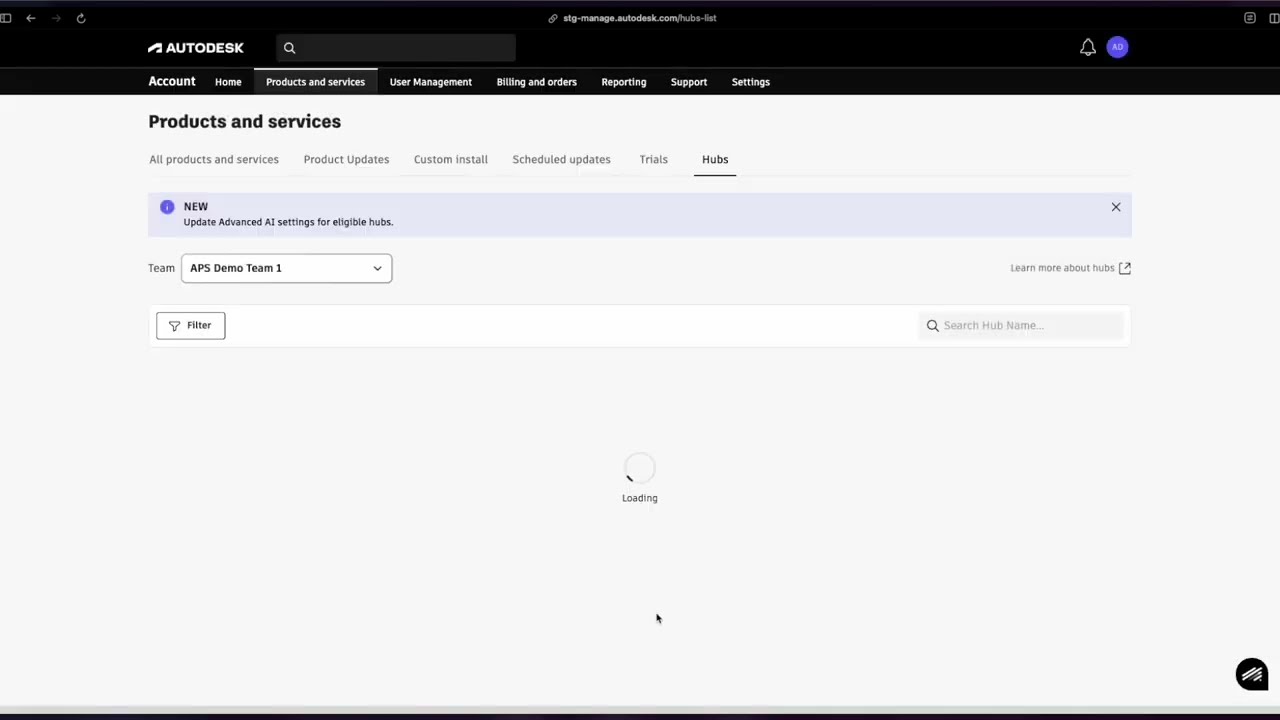Click the Update Advanced AI settings banner text
1280x720 pixels.
[x=288, y=222]
